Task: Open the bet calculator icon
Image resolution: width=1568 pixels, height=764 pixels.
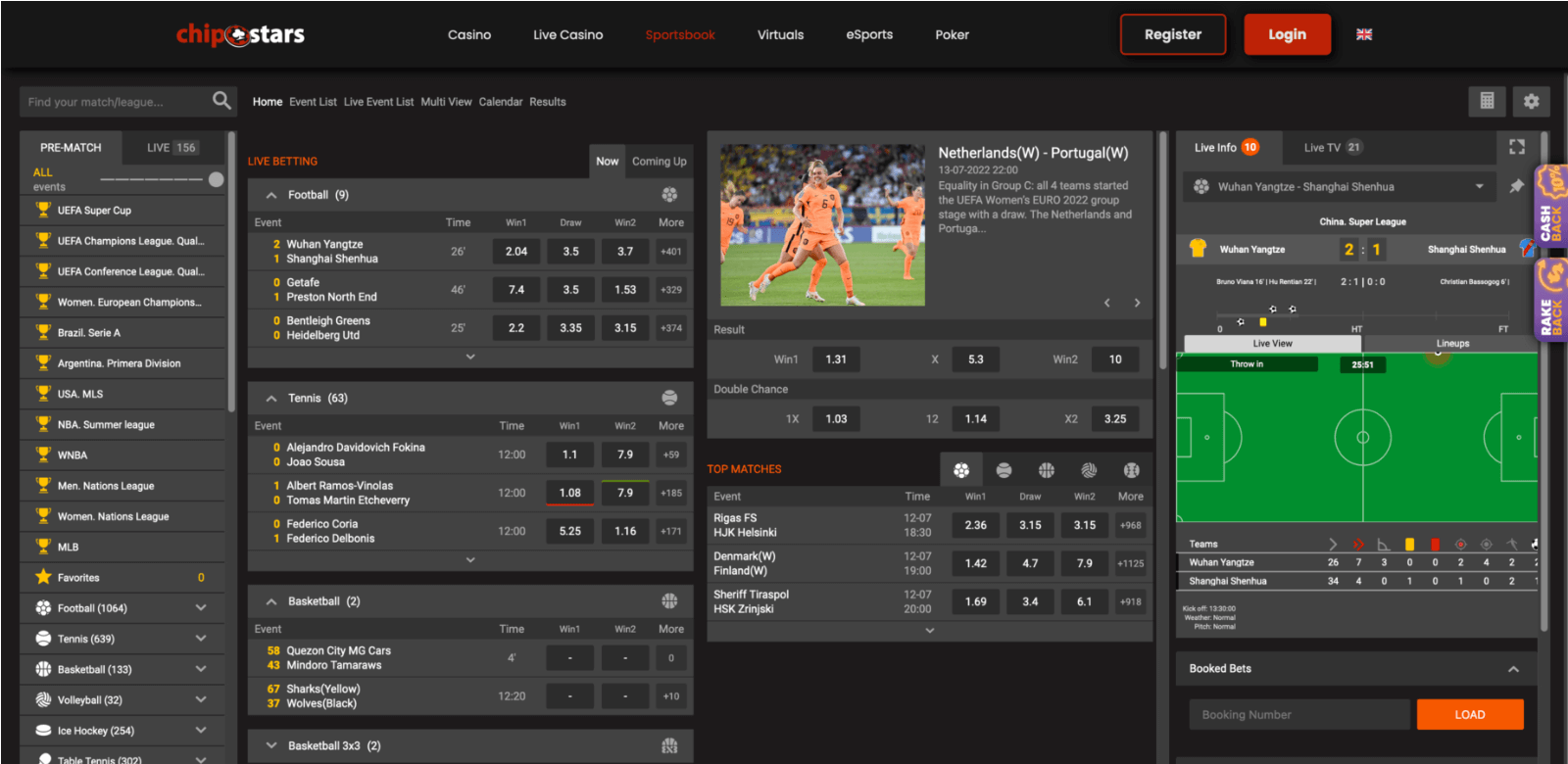Action: 1487,101
